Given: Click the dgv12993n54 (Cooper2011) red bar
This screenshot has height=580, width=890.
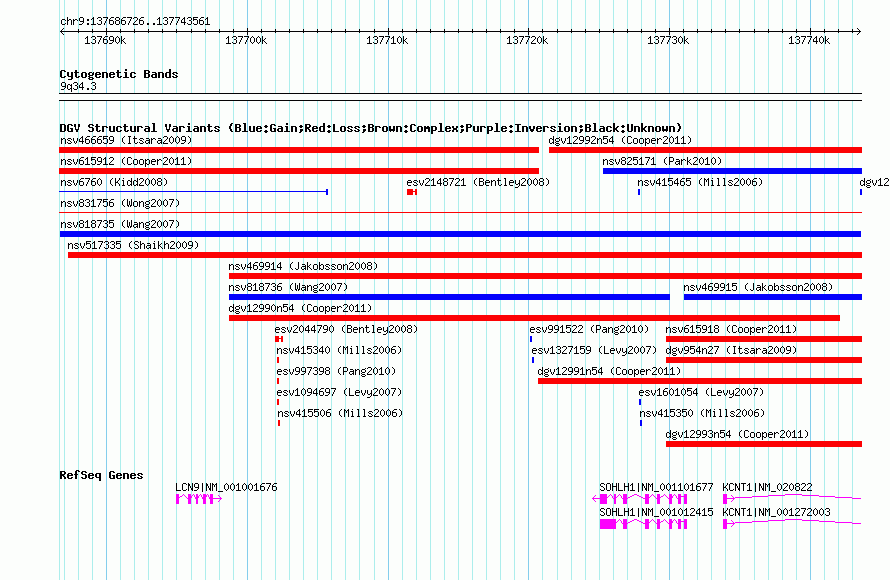Looking at the screenshot, I should pyautogui.click(x=764, y=444).
